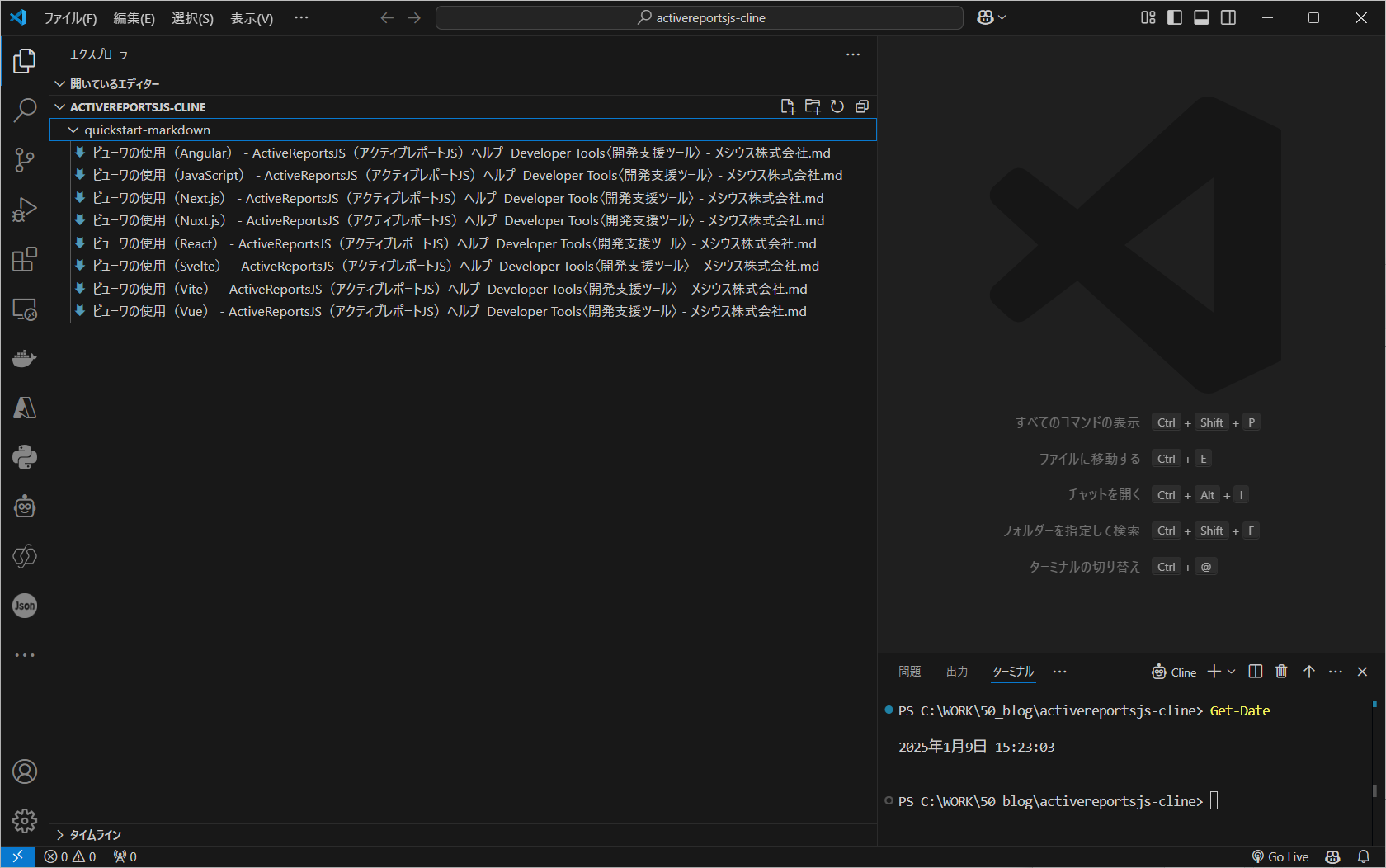Open the Source Control view

25,160
